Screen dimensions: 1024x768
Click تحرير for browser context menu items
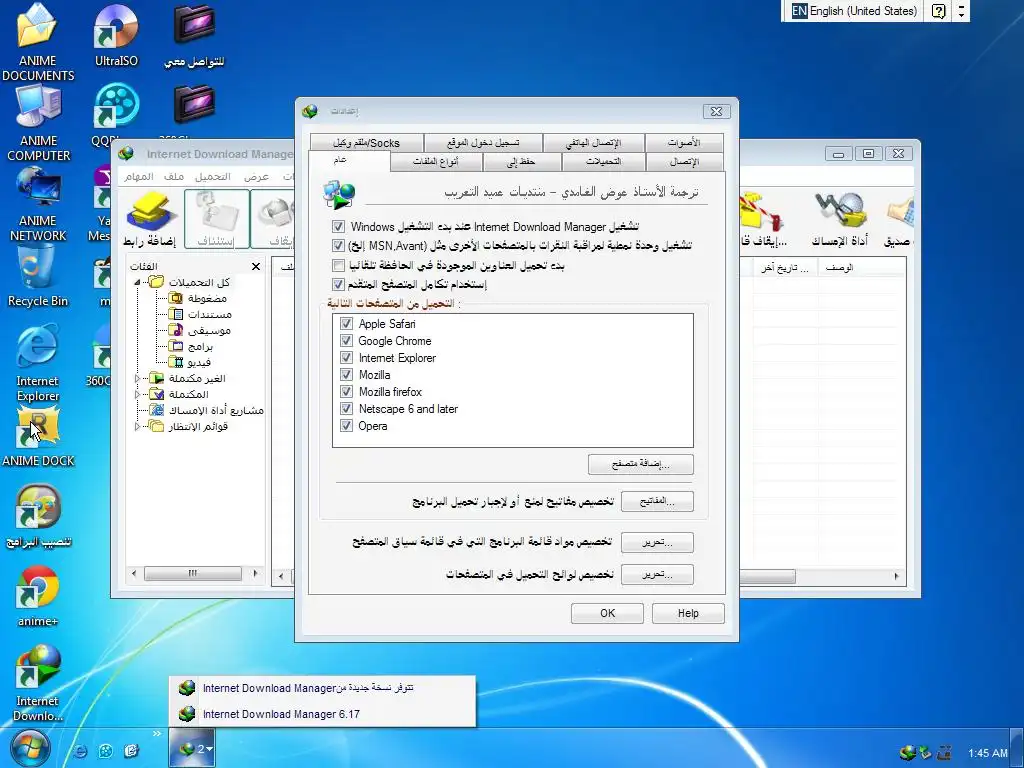657,542
